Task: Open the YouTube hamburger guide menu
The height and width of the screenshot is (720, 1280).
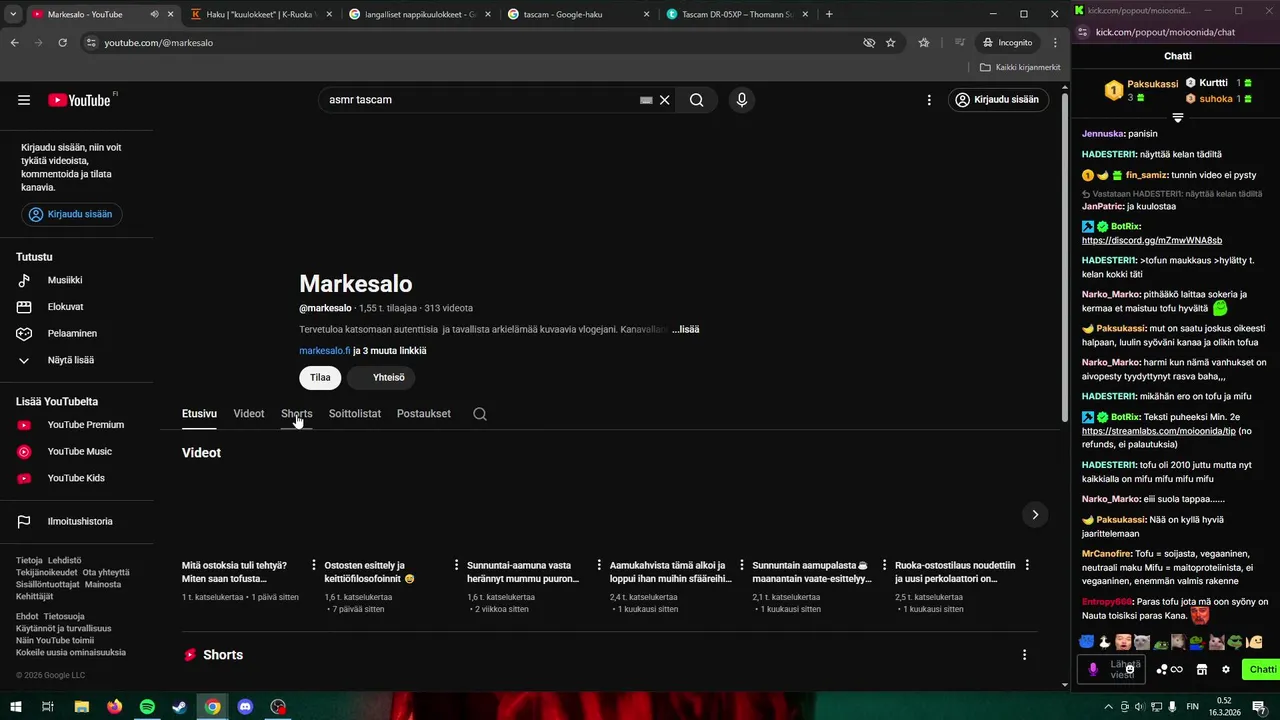Action: click(24, 100)
